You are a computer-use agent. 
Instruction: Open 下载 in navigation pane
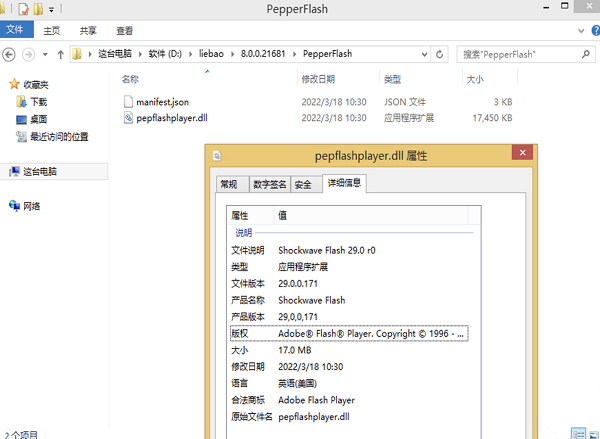[x=39, y=102]
